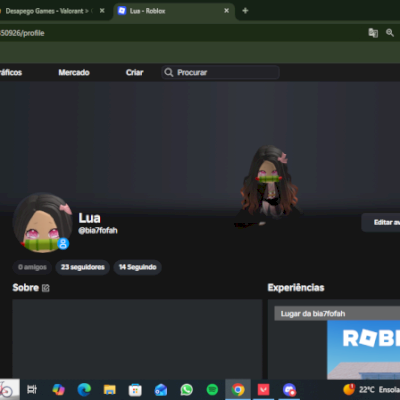The image size is (400, 400).
Task: Click the round profile avatar headshot
Action: (x=42, y=223)
